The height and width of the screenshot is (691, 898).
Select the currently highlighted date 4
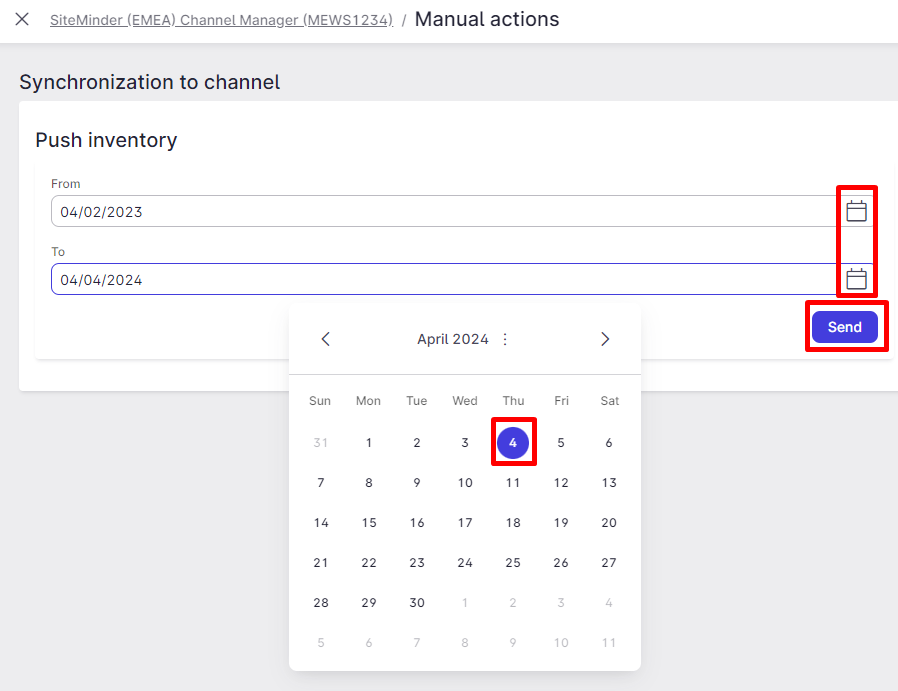(513, 442)
